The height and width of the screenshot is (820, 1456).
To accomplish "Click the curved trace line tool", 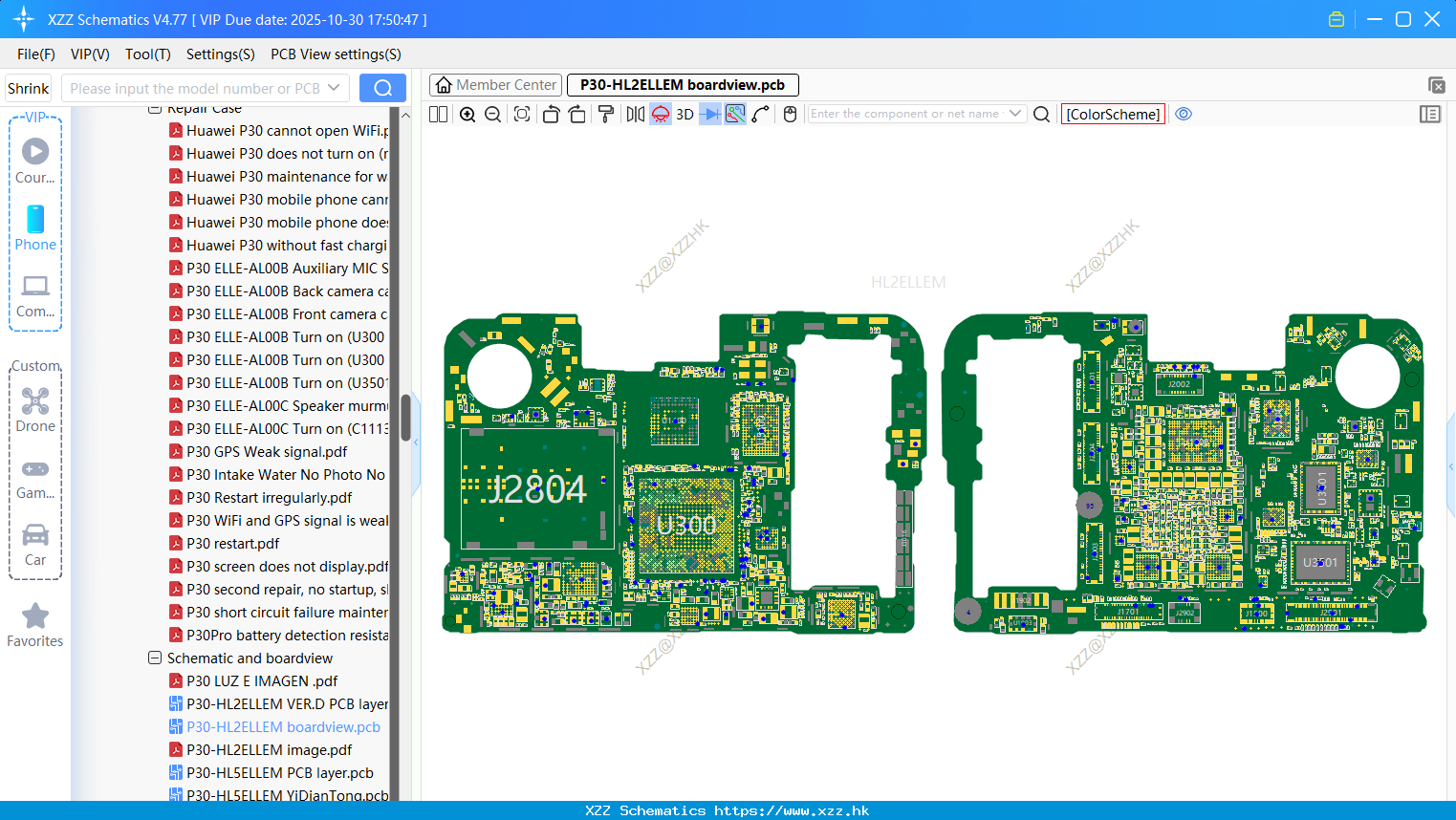I will coord(761,114).
